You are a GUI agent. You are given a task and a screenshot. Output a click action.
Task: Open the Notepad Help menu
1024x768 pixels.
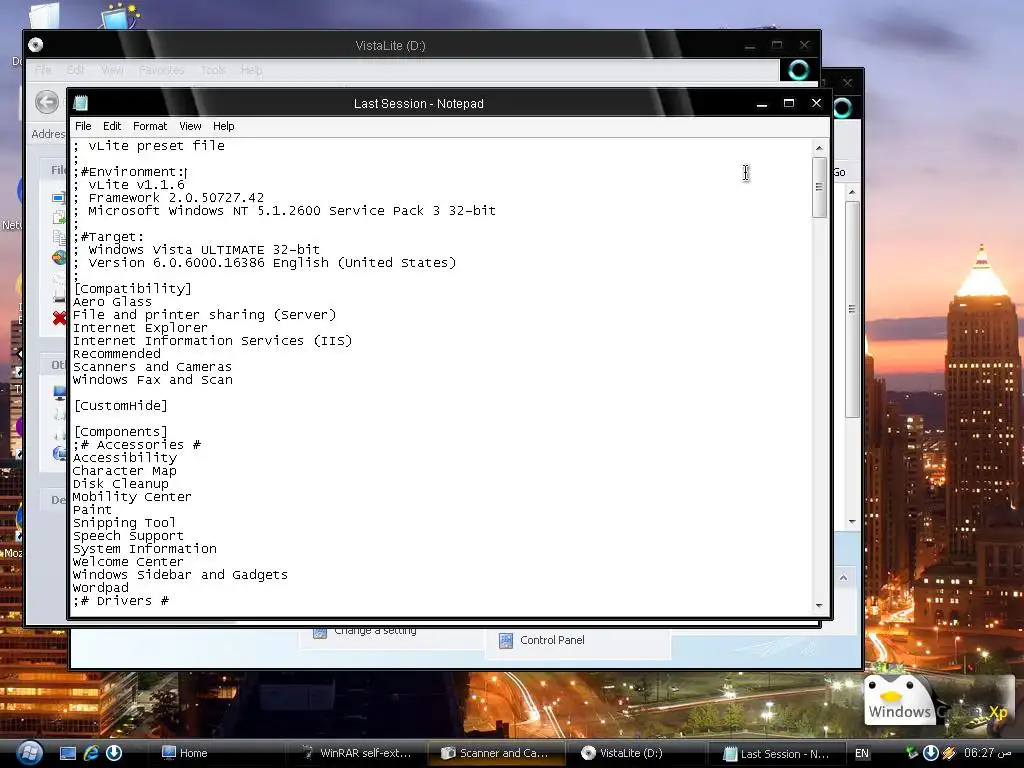coord(223,126)
